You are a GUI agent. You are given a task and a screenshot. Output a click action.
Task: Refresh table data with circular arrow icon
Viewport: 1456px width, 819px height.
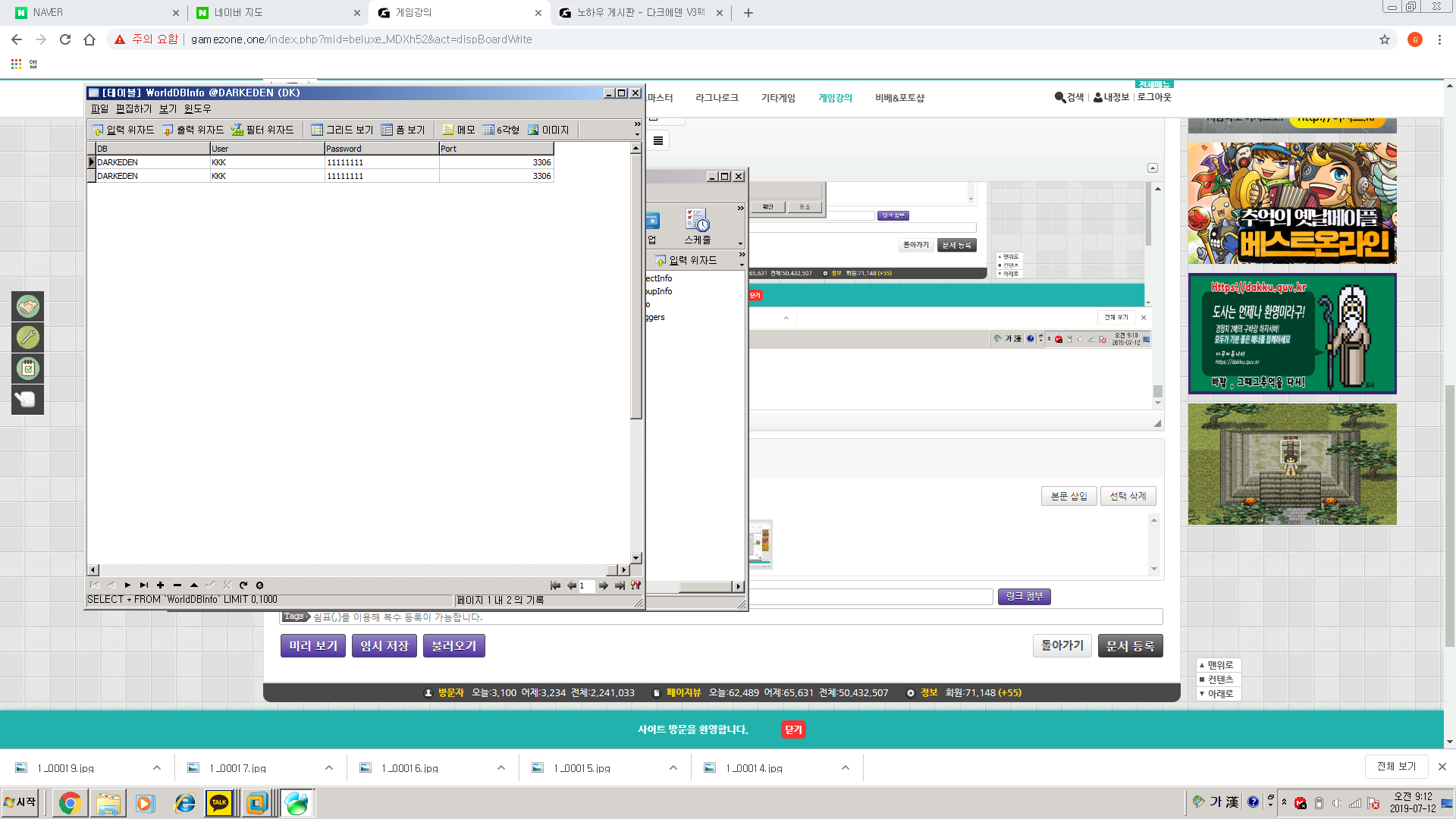click(x=243, y=585)
